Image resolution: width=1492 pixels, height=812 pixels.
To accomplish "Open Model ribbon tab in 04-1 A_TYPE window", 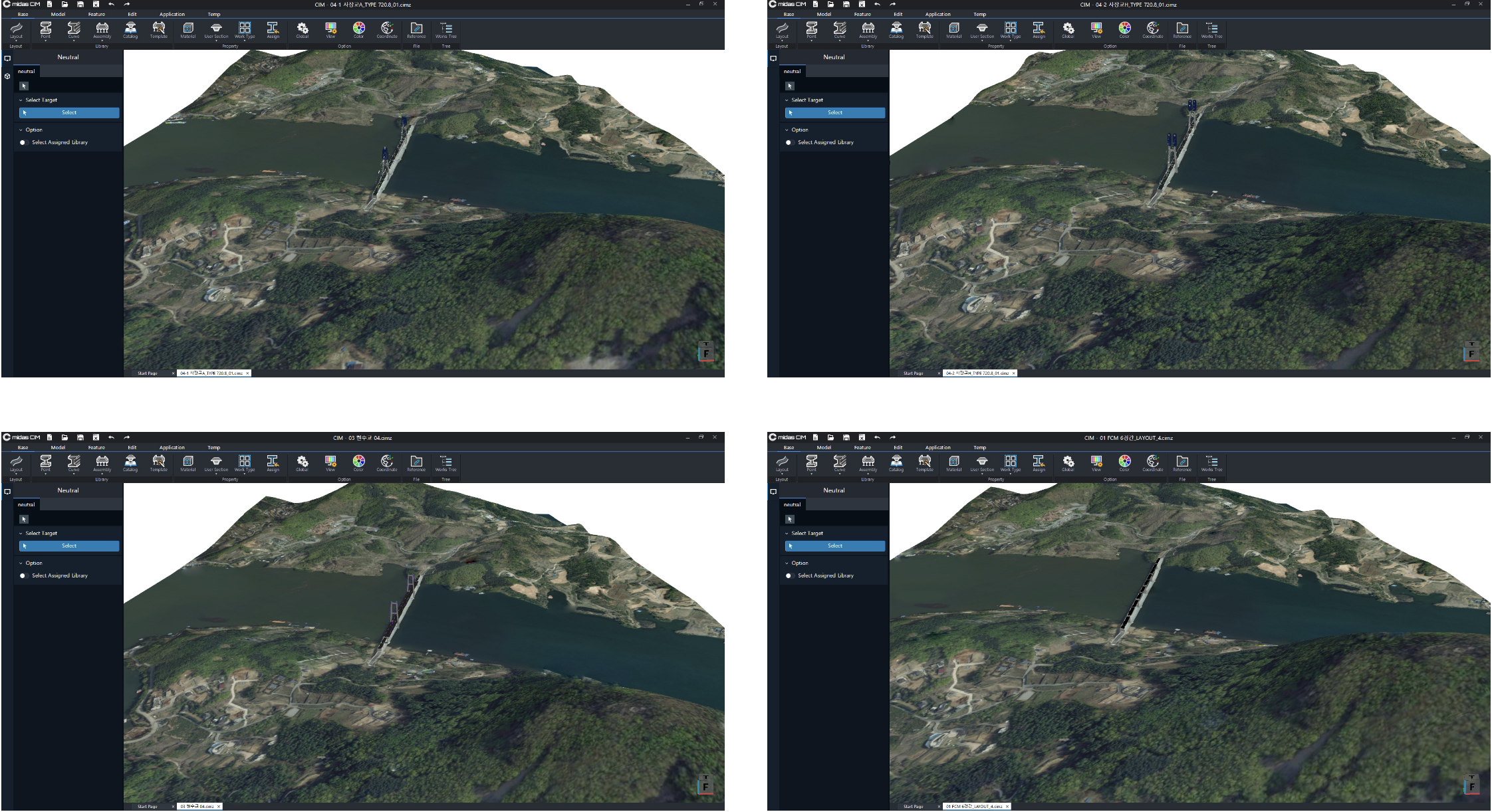I will click(x=59, y=14).
